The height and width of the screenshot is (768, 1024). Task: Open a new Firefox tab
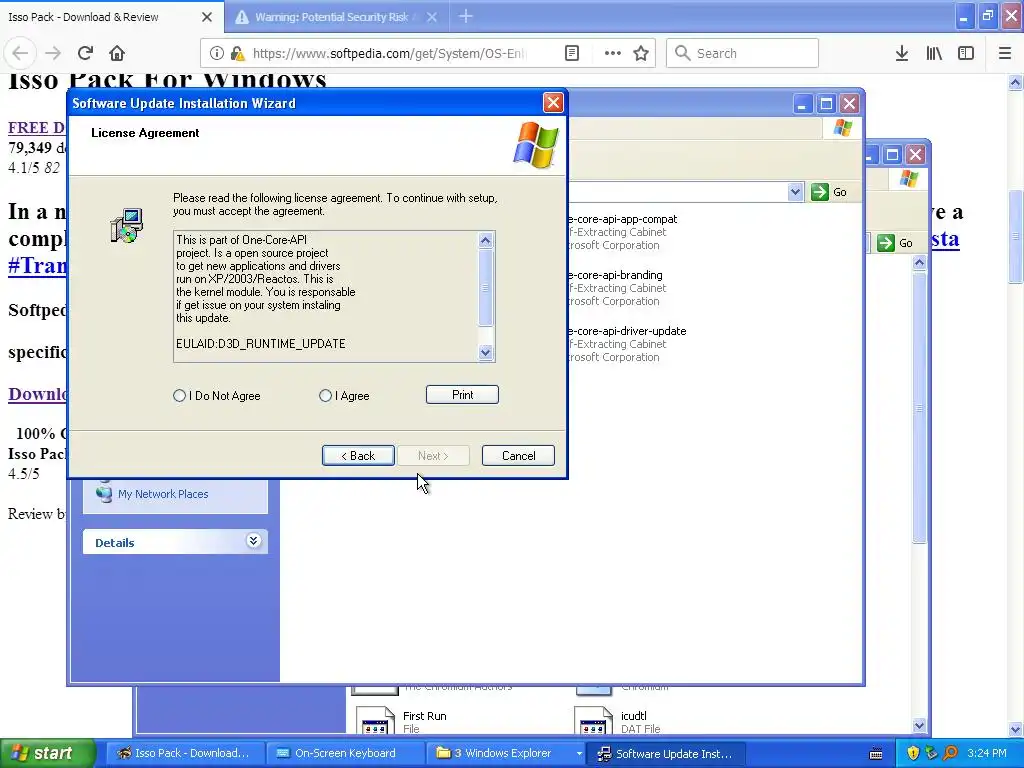tap(466, 16)
